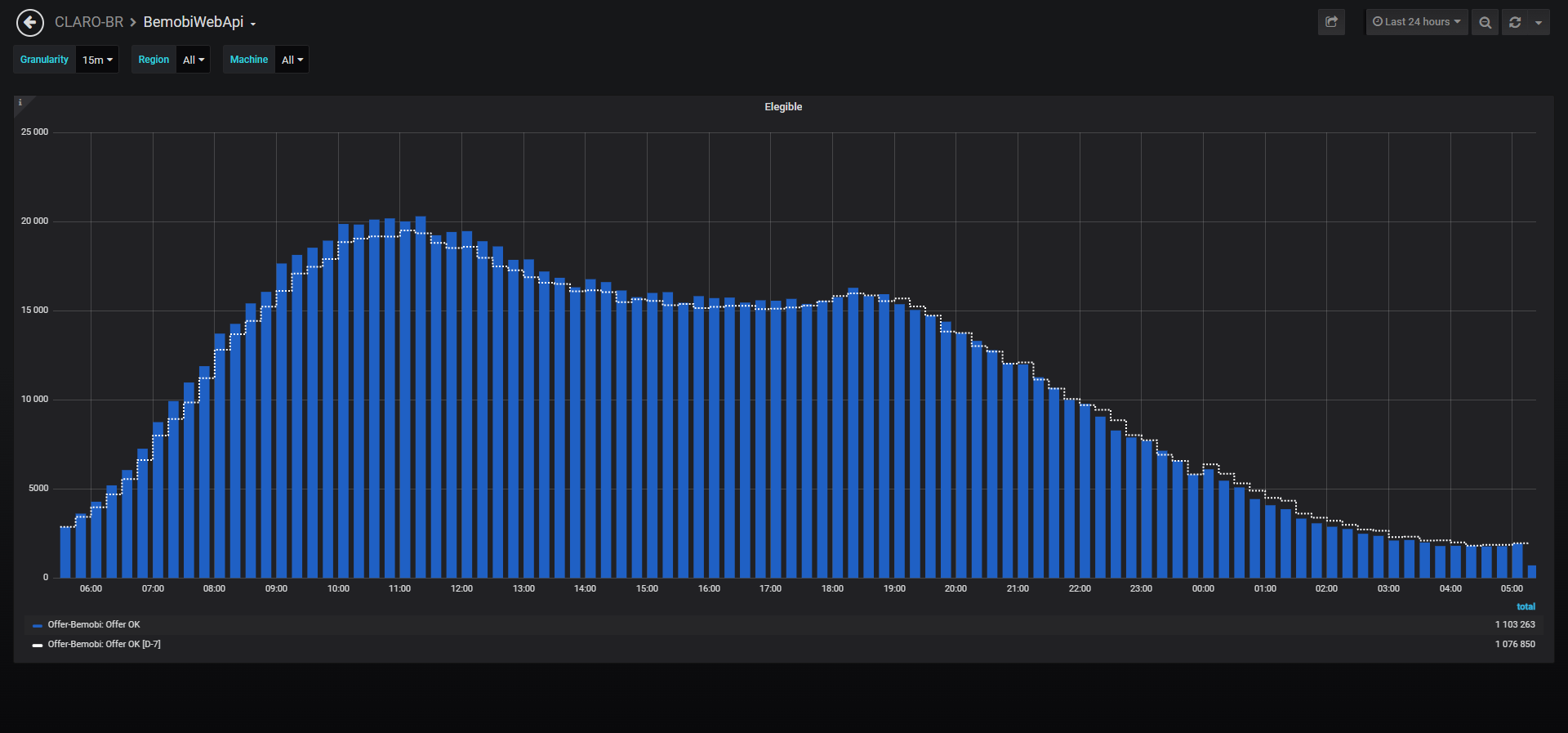Select the legend total value 1 076 850
1568x733 pixels.
(1515, 644)
